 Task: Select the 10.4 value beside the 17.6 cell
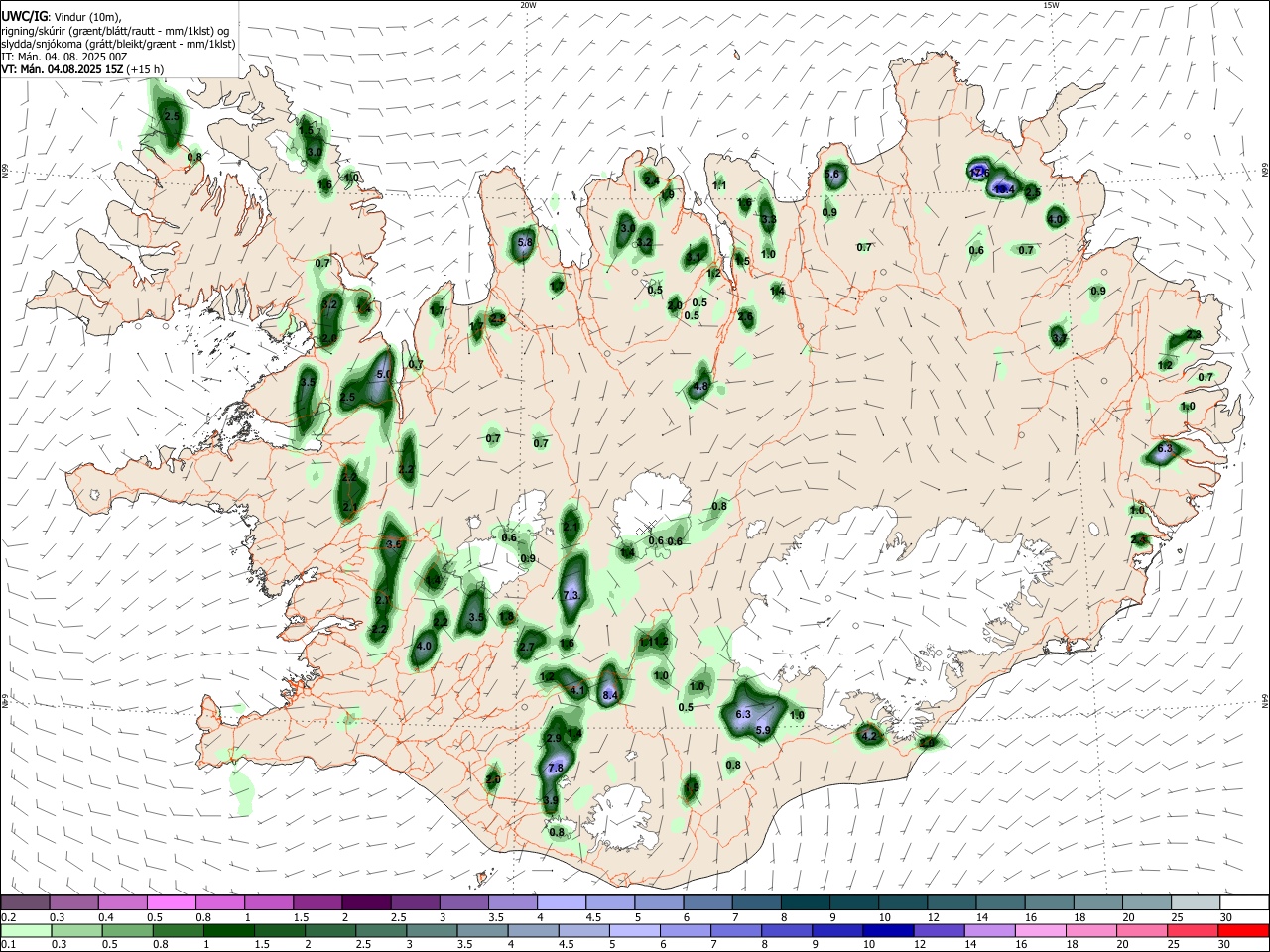pyautogui.click(x=1004, y=188)
